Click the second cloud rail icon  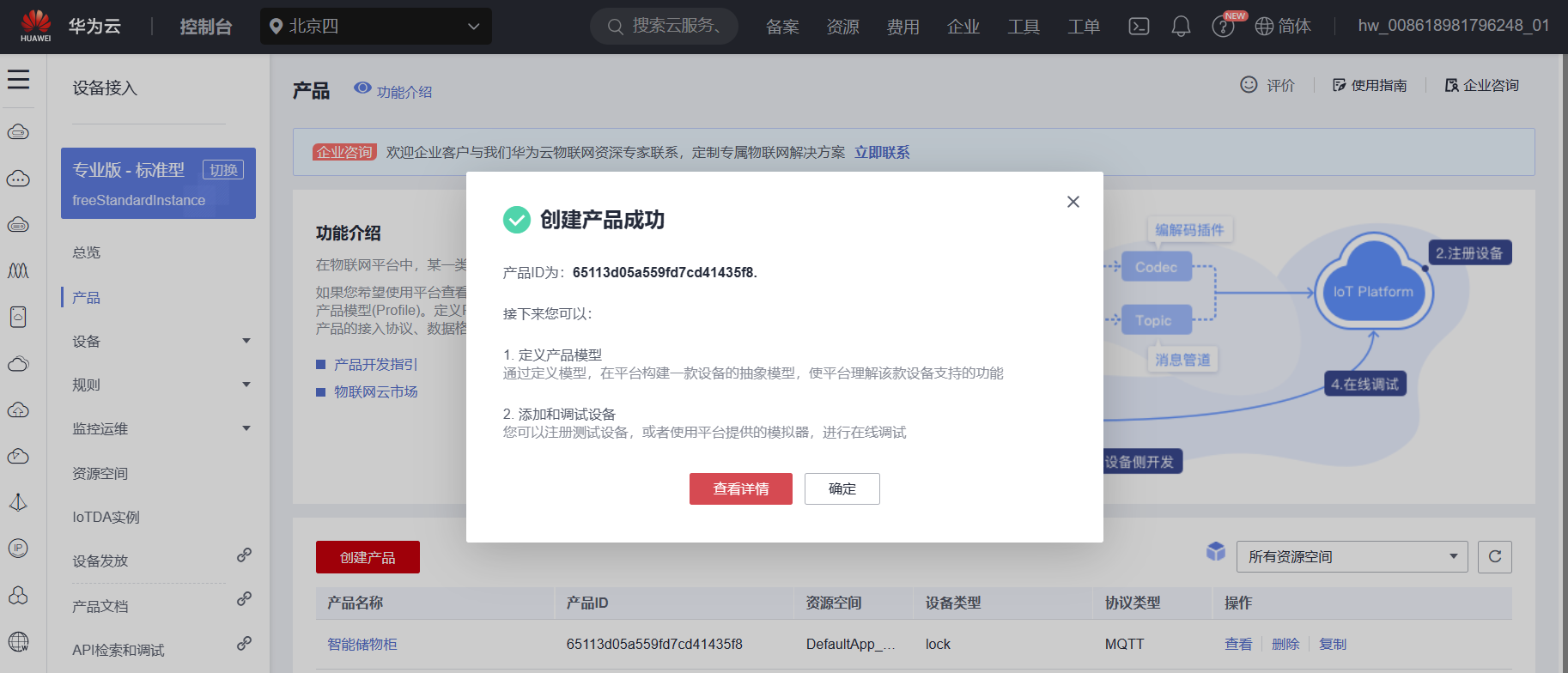click(x=18, y=179)
